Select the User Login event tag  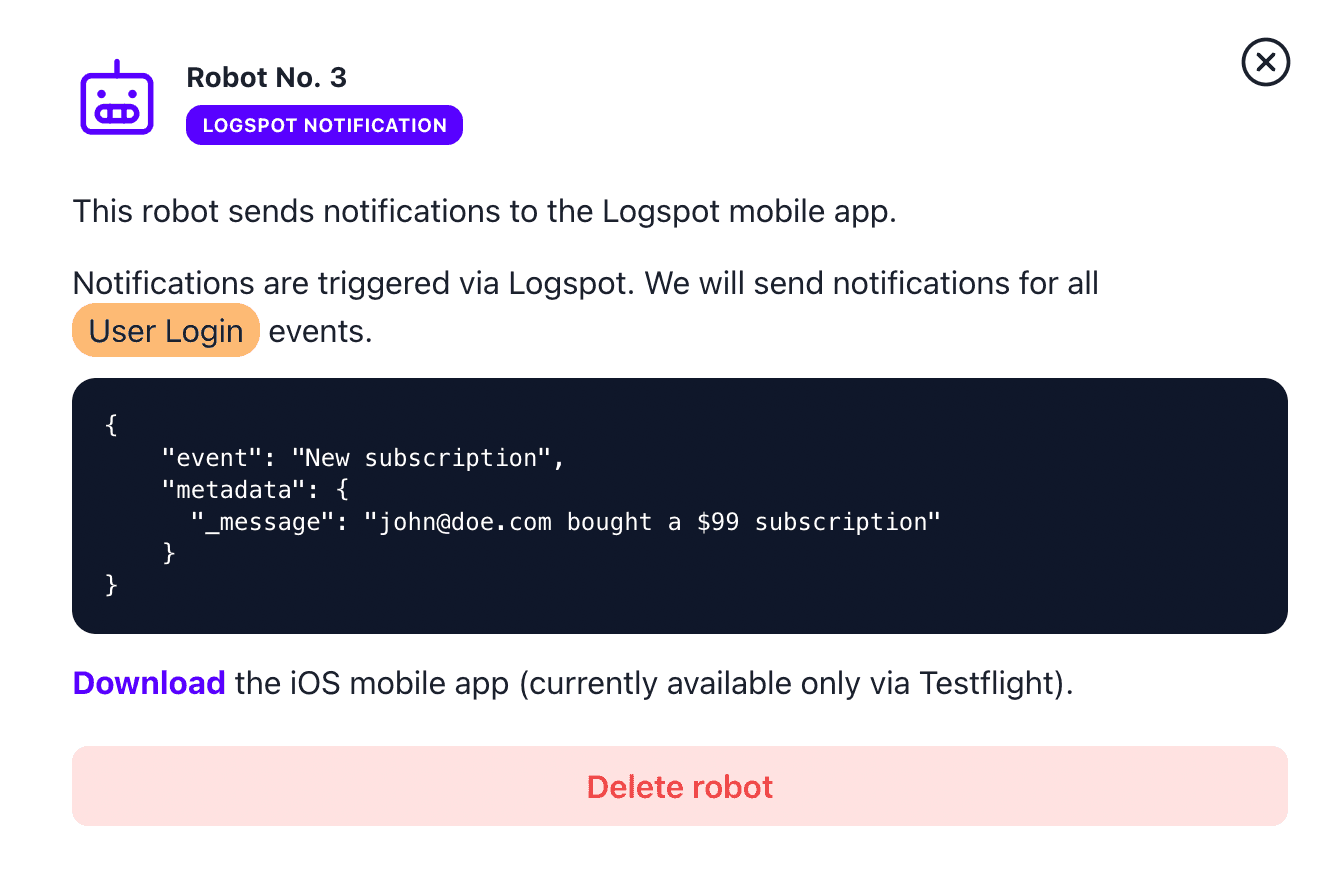coord(166,331)
